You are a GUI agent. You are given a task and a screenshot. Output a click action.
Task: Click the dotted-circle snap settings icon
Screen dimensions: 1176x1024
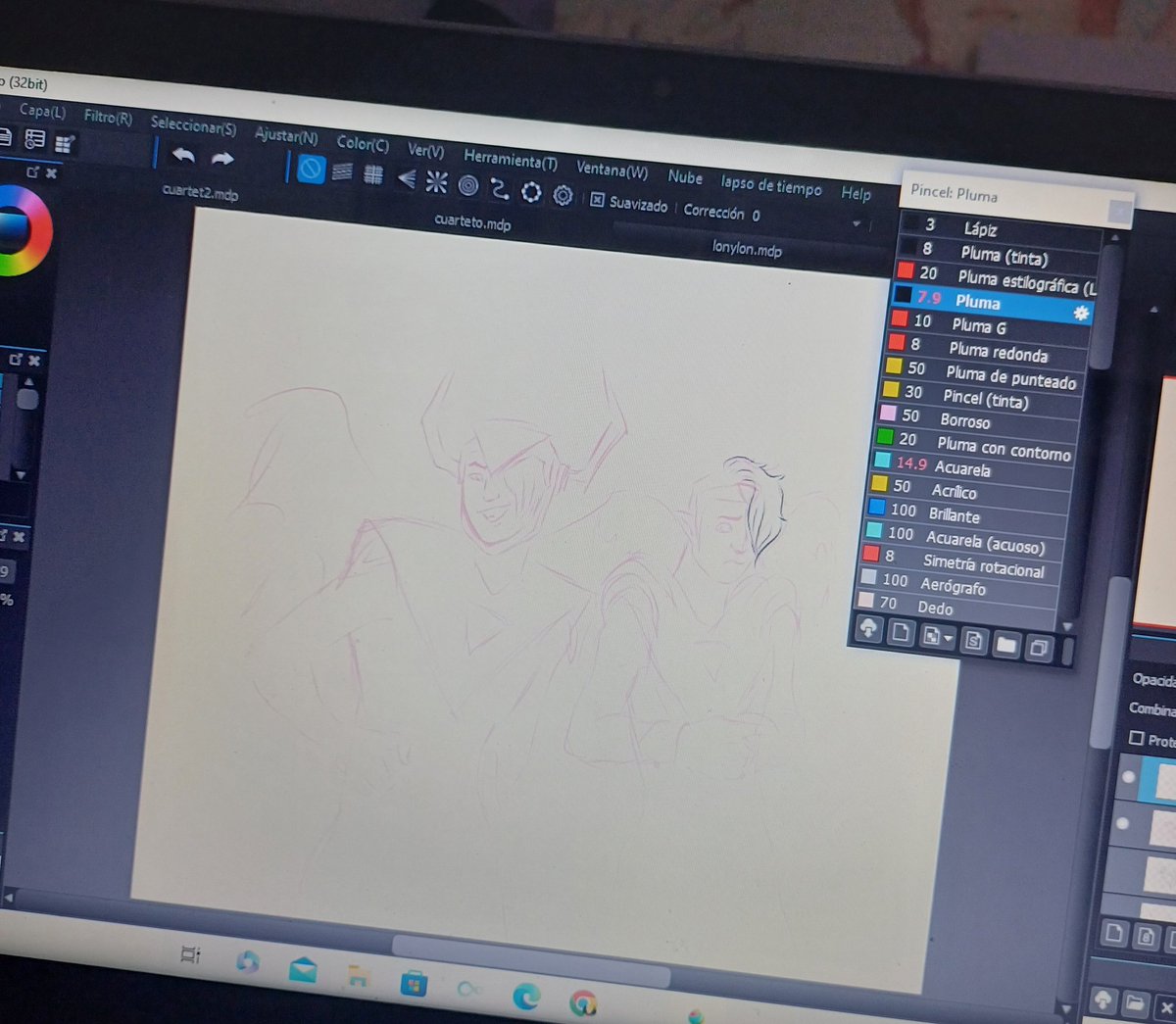531,191
